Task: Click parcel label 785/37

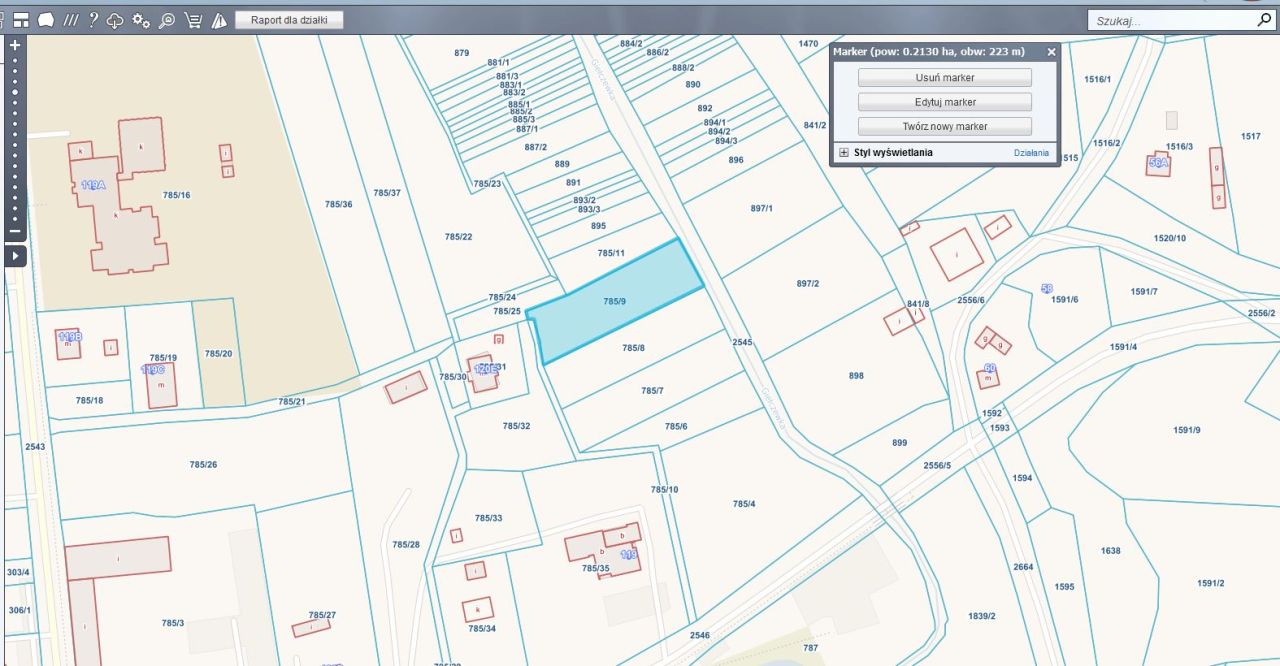Action: (387, 193)
